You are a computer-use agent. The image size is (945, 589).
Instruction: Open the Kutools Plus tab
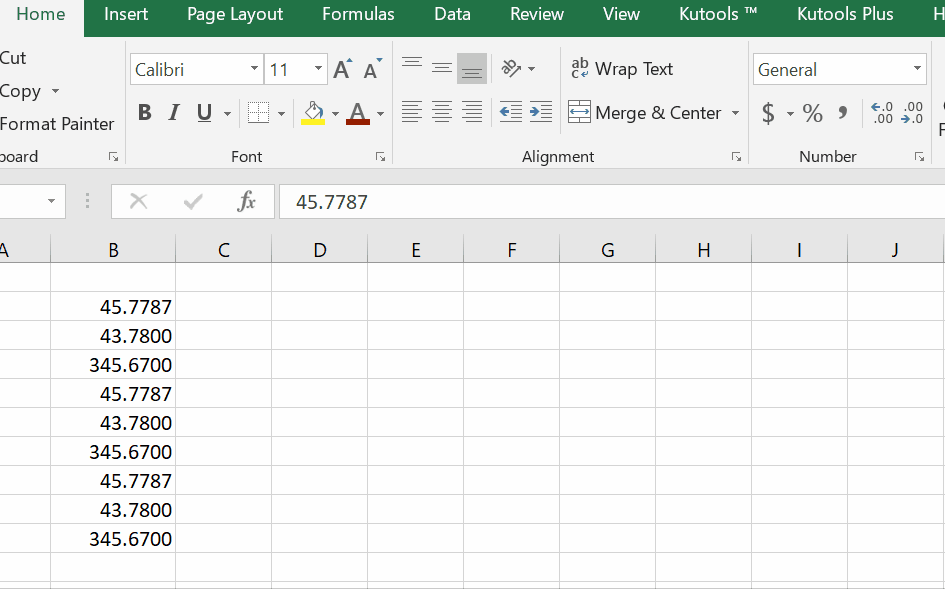(x=845, y=14)
